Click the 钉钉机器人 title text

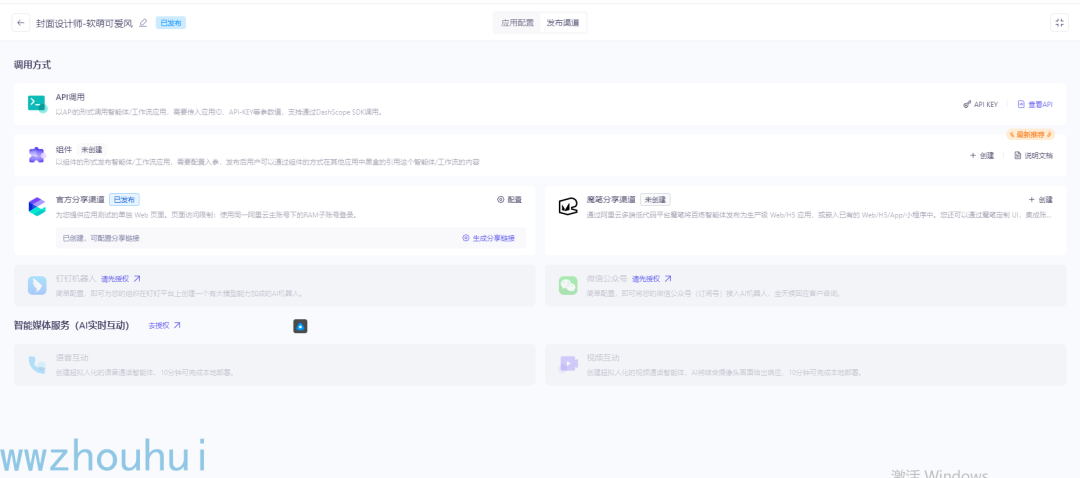pyautogui.click(x=76, y=279)
